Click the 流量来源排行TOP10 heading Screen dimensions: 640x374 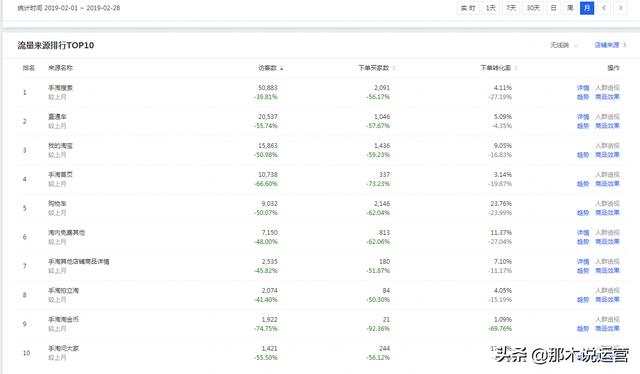click(56, 45)
